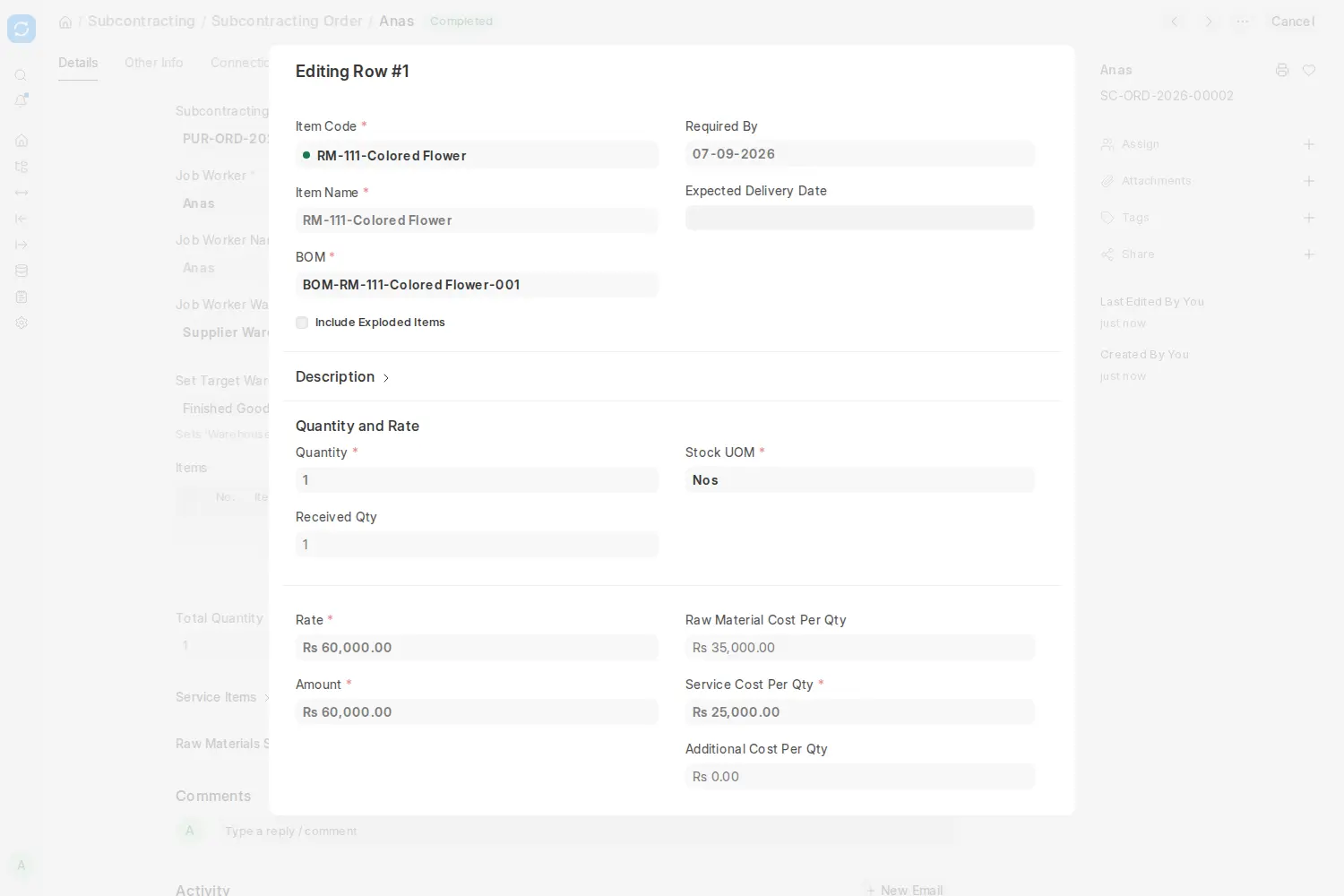This screenshot has width=1344, height=896.
Task: Click the plus icon next to Attachments
Action: point(1309,181)
